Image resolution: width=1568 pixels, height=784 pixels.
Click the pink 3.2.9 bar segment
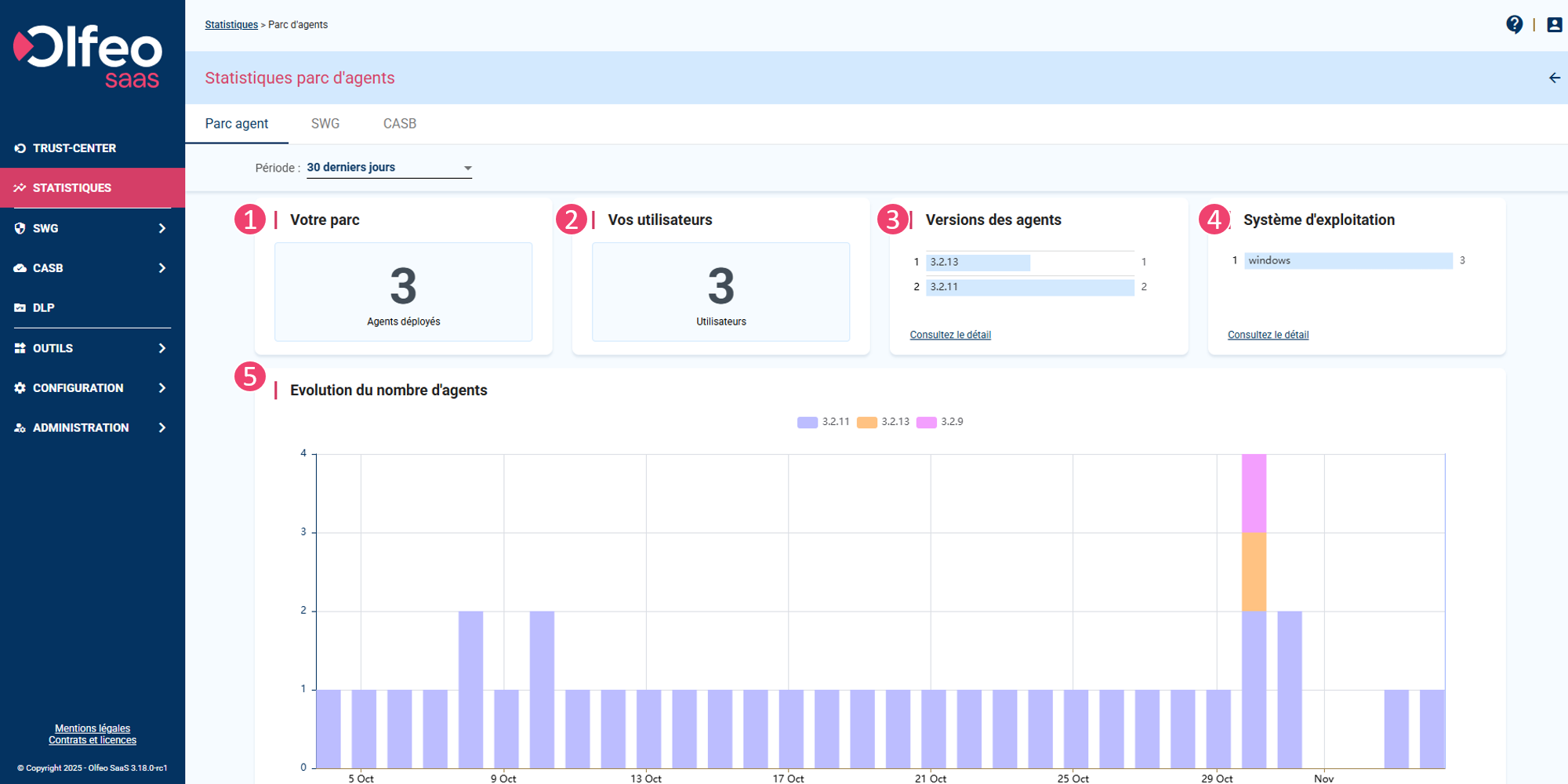pos(1254,494)
